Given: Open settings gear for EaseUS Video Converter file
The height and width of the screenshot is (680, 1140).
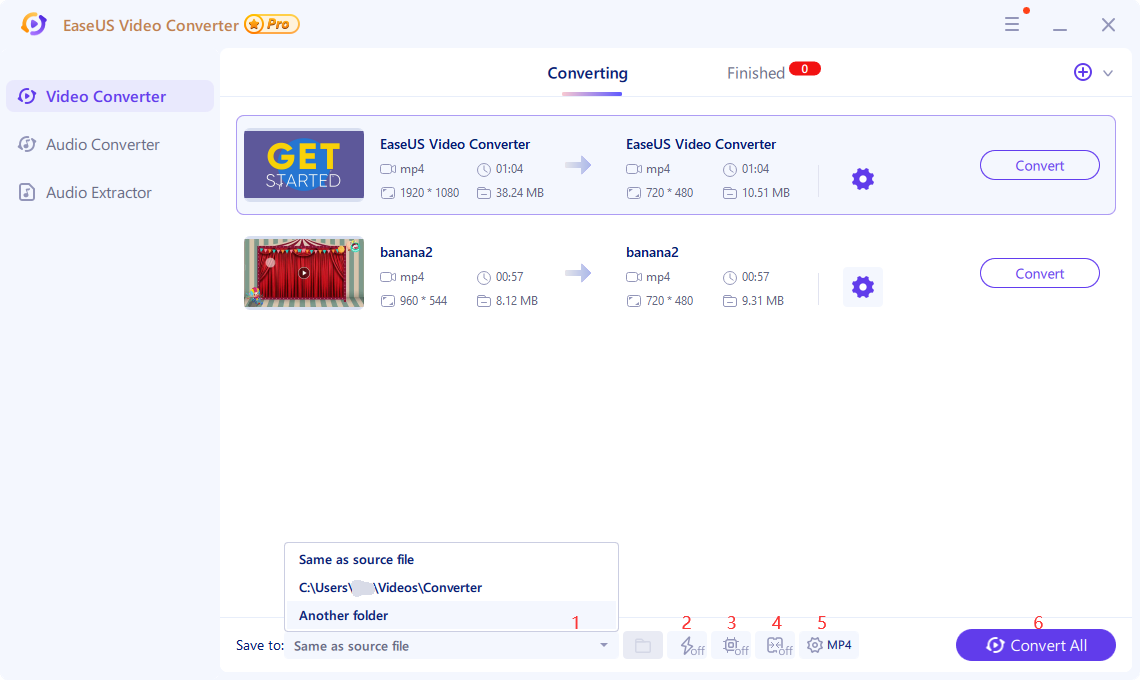Looking at the screenshot, I should coord(862,179).
